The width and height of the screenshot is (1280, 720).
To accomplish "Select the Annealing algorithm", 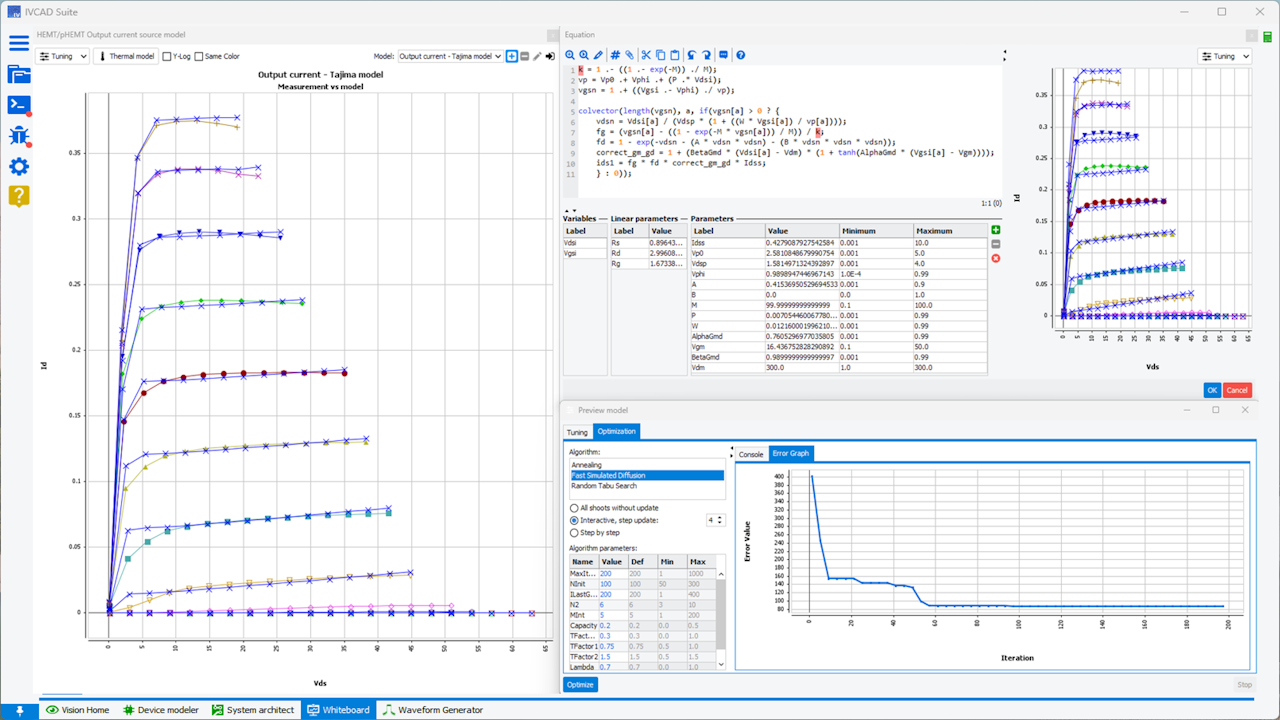I will click(x=646, y=465).
